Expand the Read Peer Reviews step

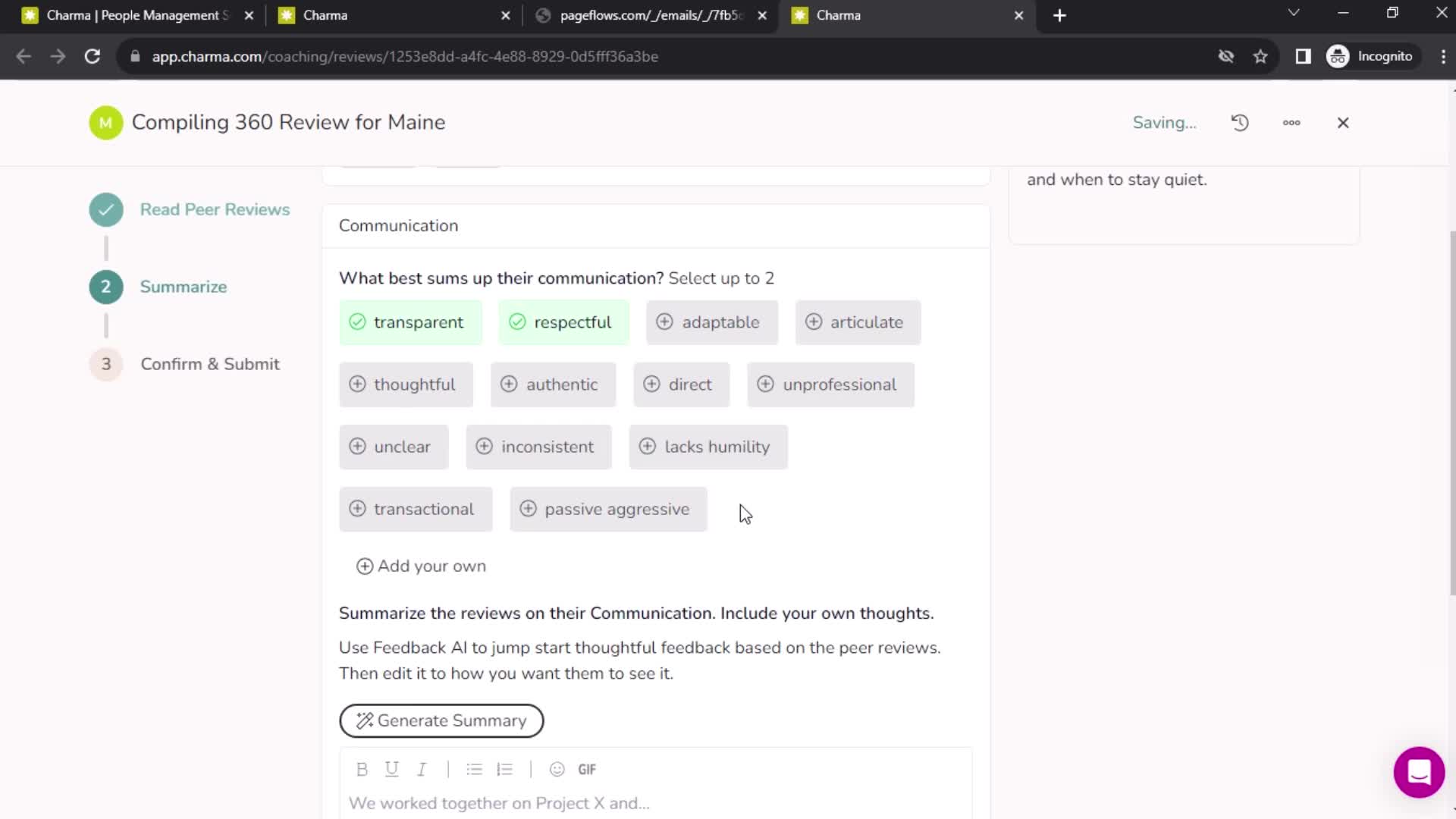tap(215, 209)
